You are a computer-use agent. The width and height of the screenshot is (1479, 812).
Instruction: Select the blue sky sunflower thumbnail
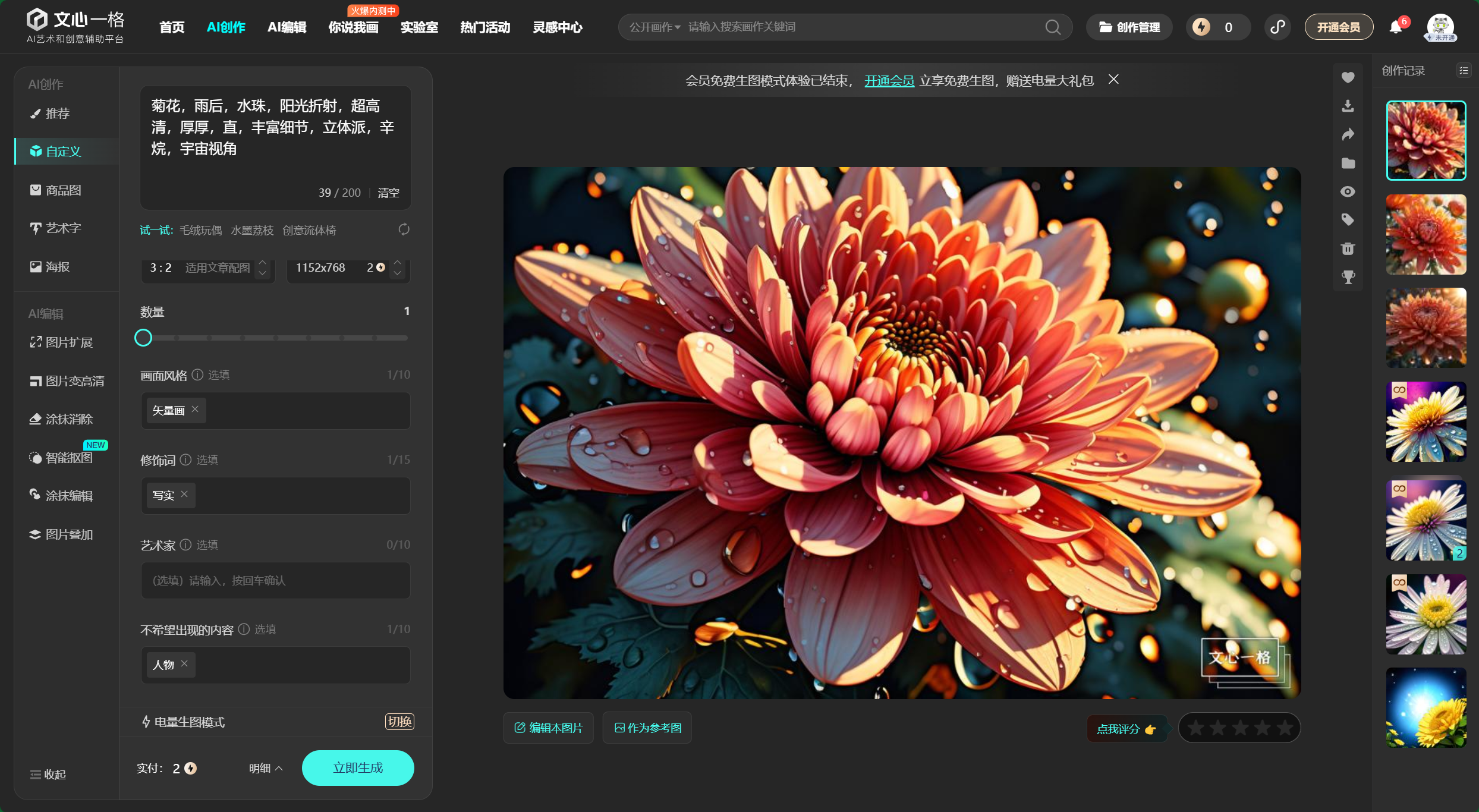(x=1425, y=707)
